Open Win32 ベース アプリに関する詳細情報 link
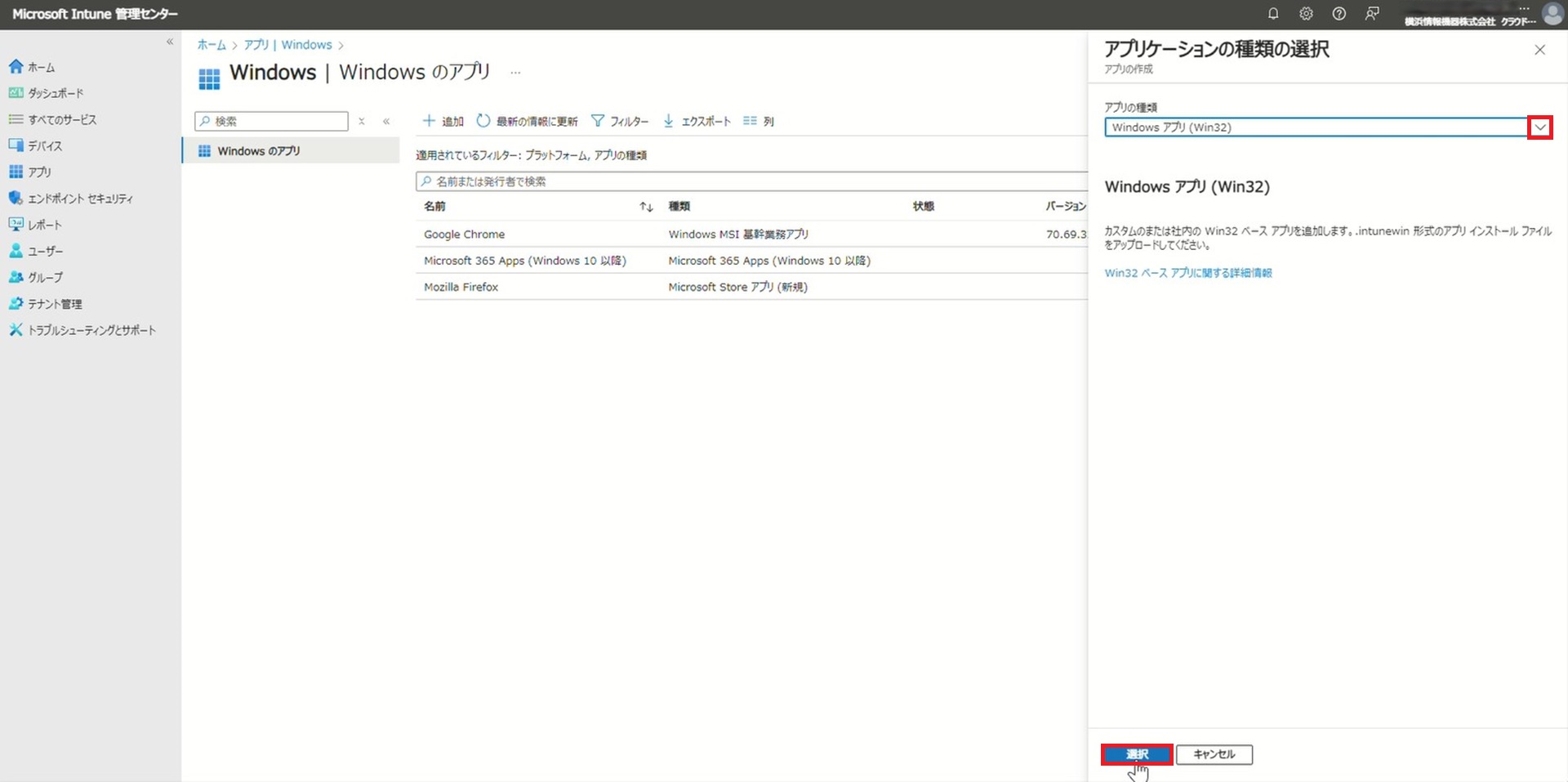 1188,273
